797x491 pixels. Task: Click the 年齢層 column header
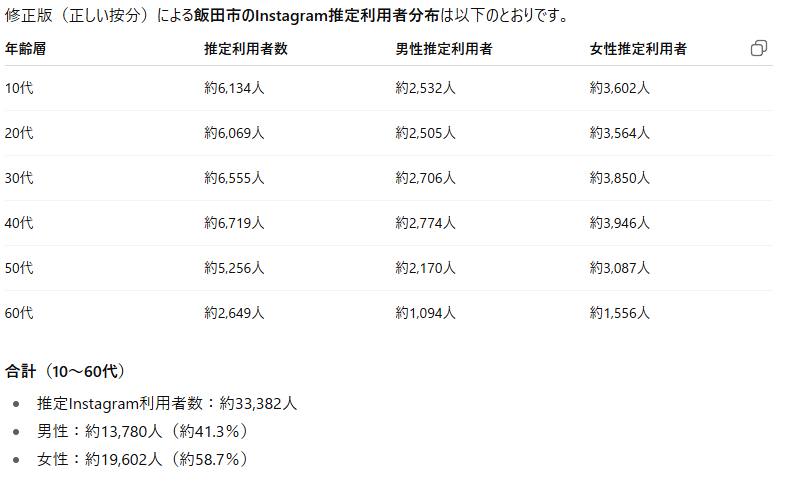[25, 49]
